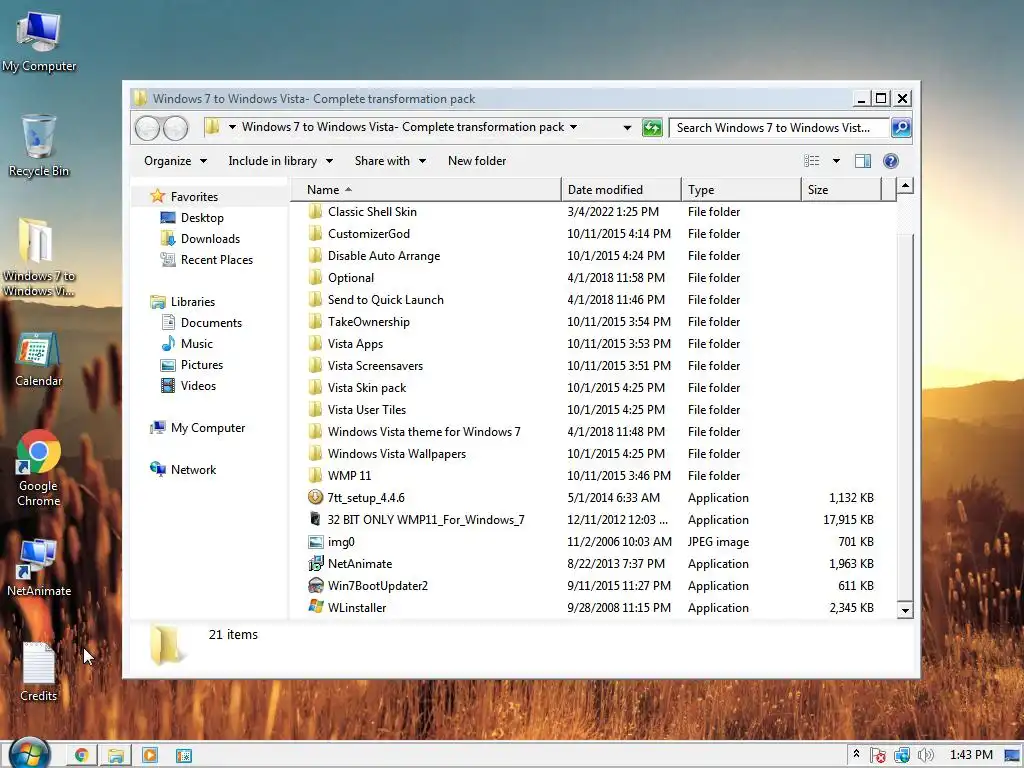Open Windows Media Player from the taskbar
Viewport: 1024px width, 768px height.
(x=150, y=756)
